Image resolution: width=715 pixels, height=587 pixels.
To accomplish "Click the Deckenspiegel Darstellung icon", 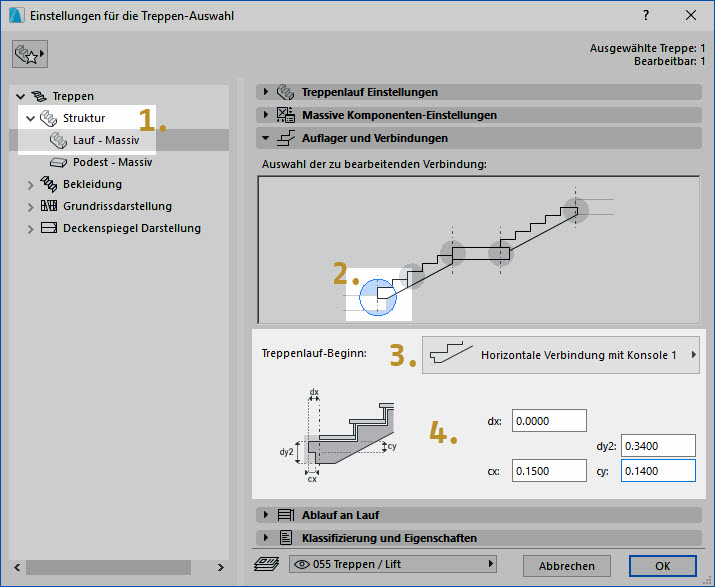I will [x=49, y=228].
